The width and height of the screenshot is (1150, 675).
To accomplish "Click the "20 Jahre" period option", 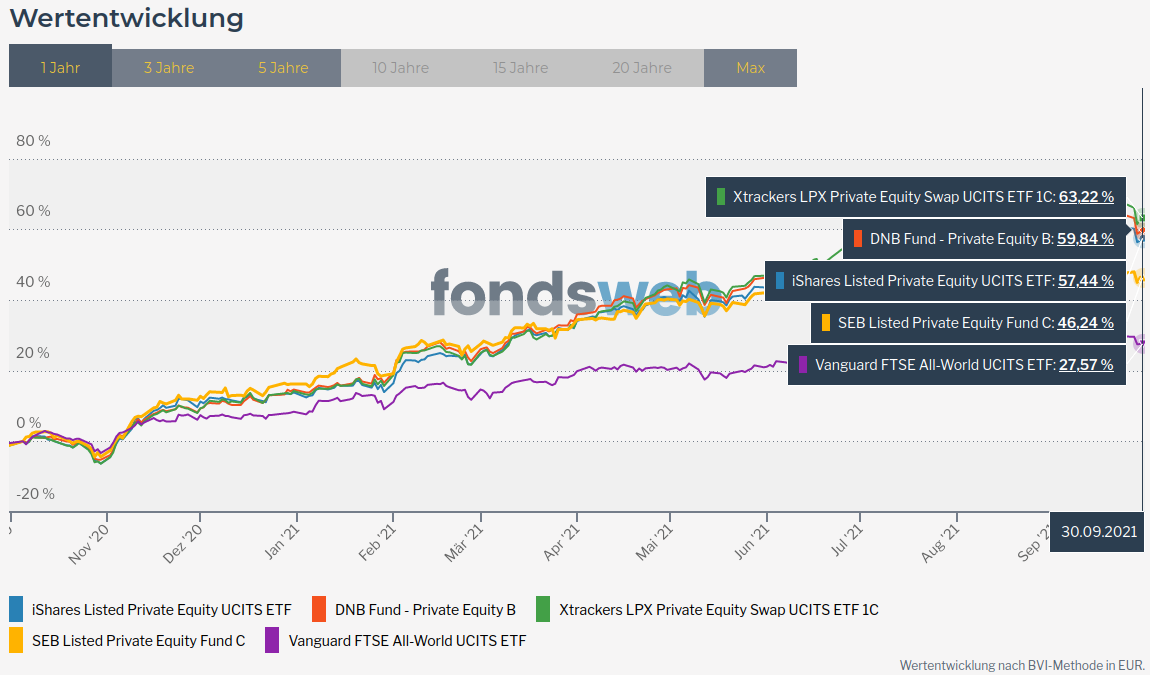I will pos(641,67).
